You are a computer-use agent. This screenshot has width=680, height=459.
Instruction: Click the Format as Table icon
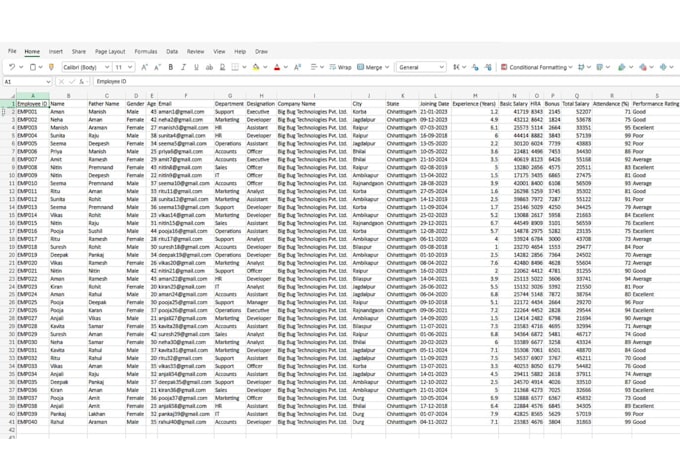pyautogui.click(x=581, y=67)
